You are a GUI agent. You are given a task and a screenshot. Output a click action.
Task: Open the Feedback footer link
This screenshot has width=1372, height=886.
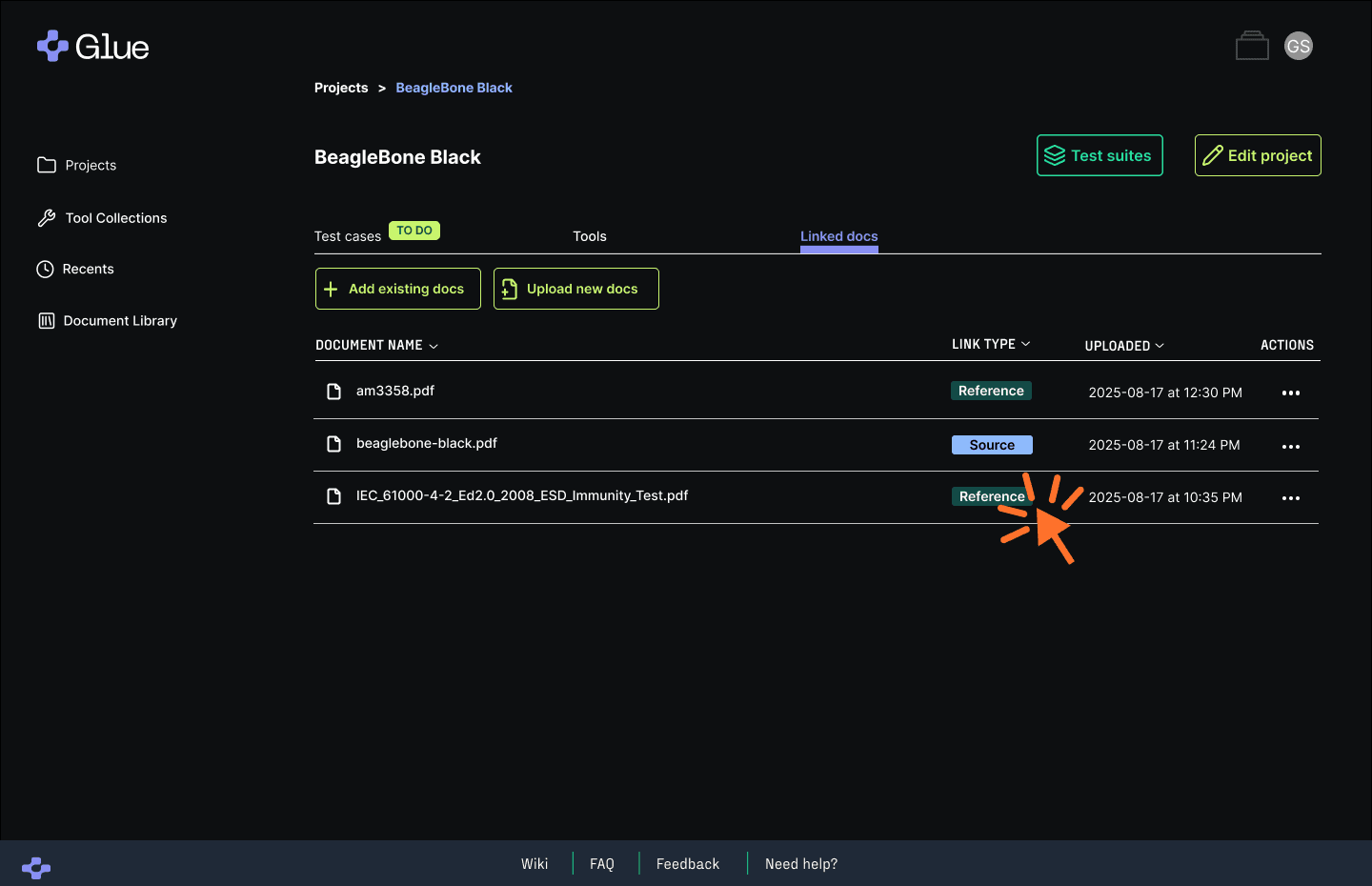point(688,864)
